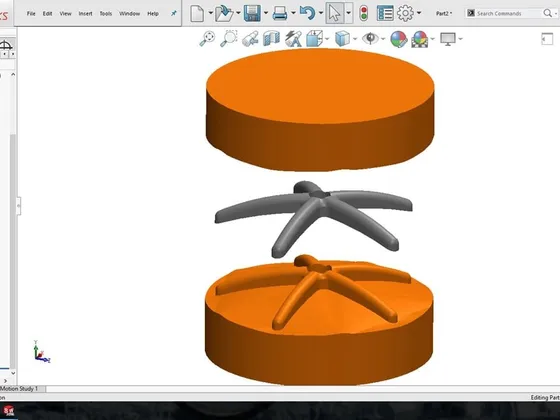Toggle Hide/Show Items eye icon

point(370,38)
